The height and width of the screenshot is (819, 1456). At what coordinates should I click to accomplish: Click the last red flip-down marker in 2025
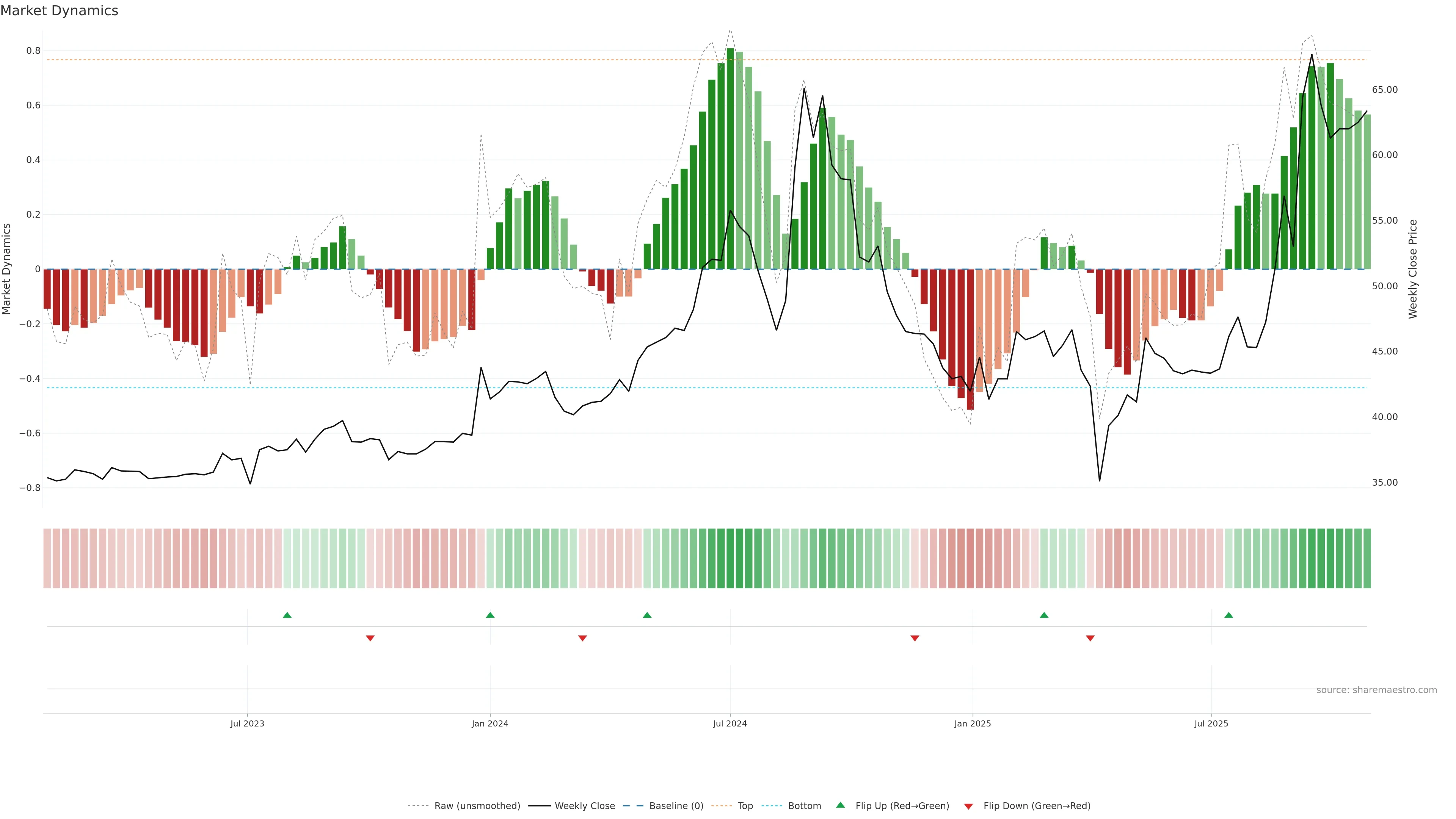point(1090,638)
